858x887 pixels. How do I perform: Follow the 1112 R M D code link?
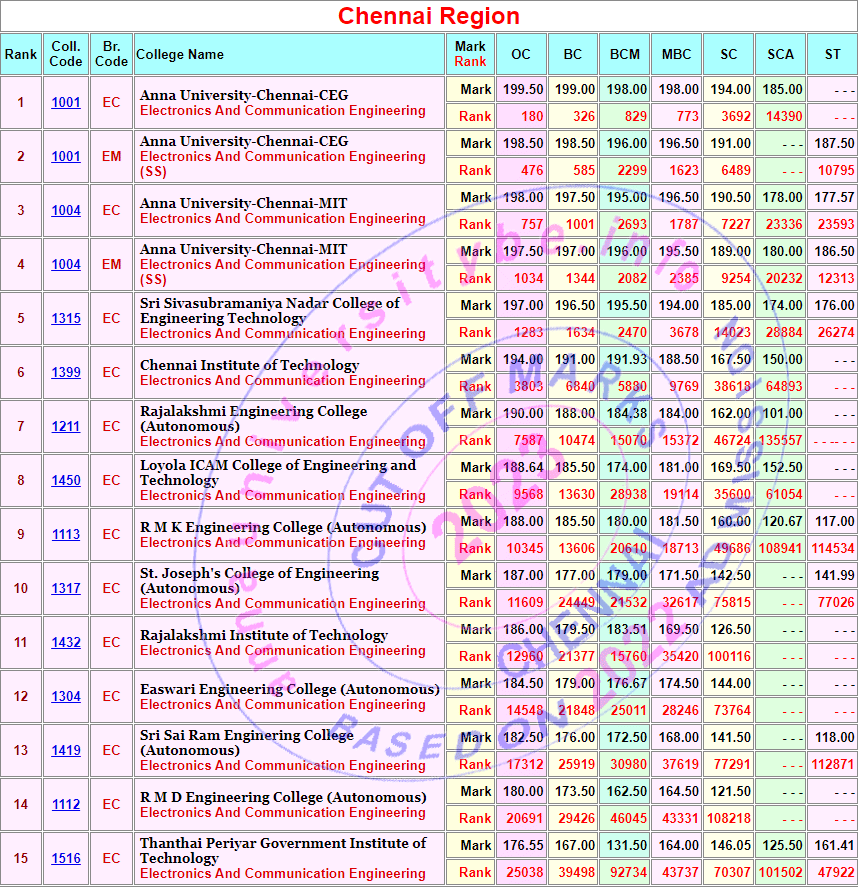pos(66,805)
